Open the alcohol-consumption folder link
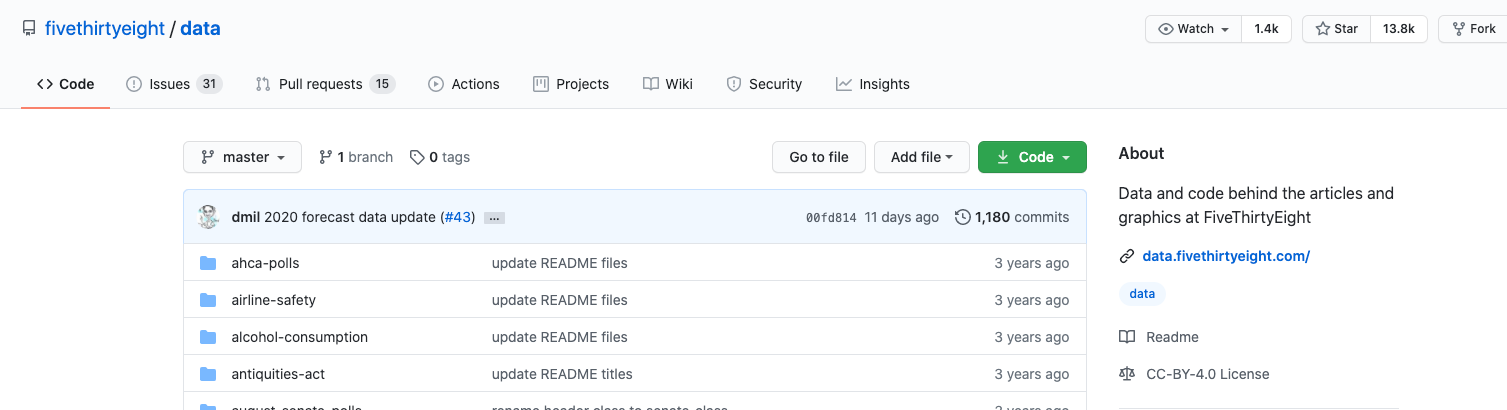Screen dimensions: 1507x410 (x=299, y=337)
